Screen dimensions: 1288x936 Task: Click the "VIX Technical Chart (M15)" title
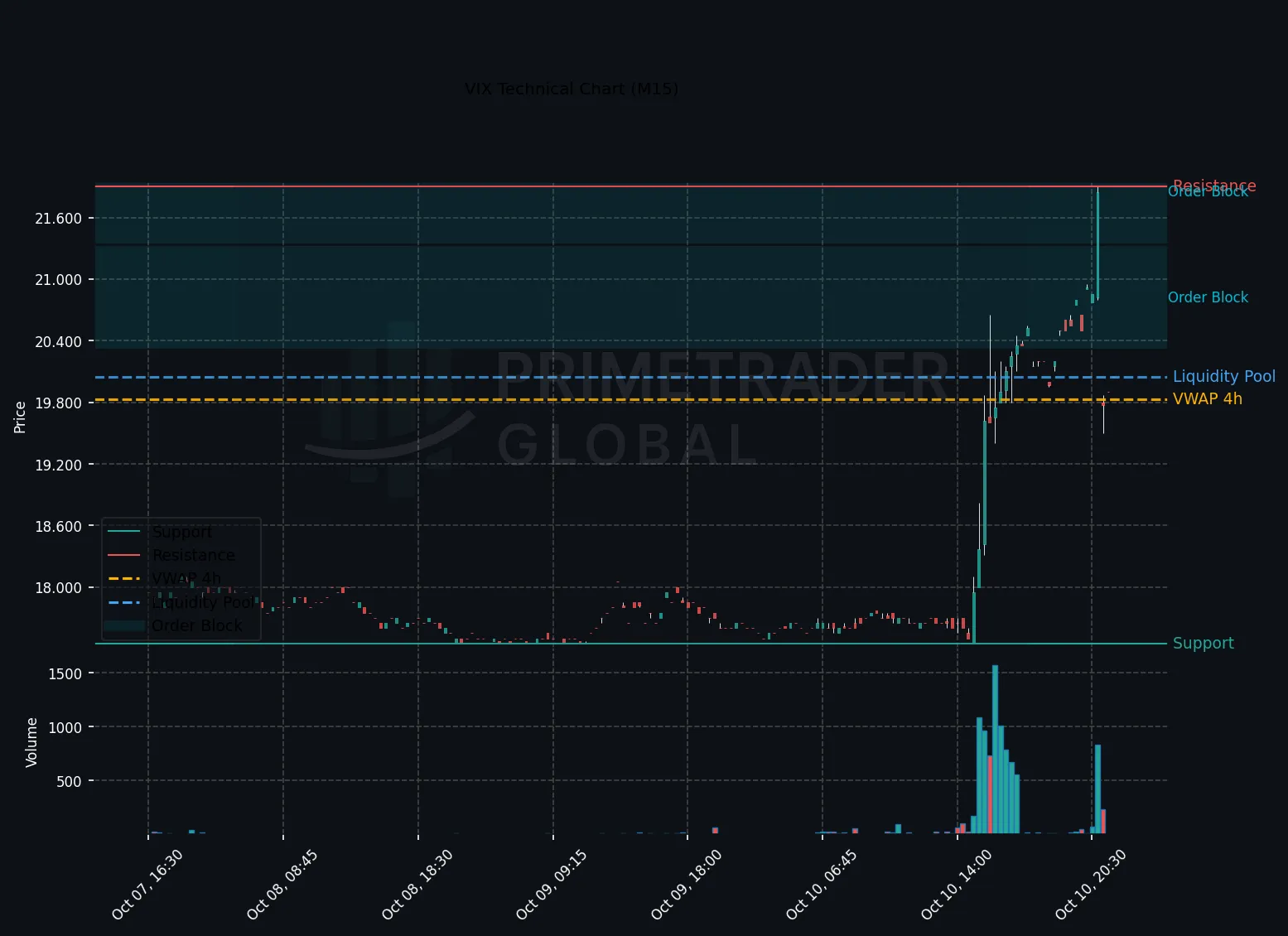click(x=572, y=89)
